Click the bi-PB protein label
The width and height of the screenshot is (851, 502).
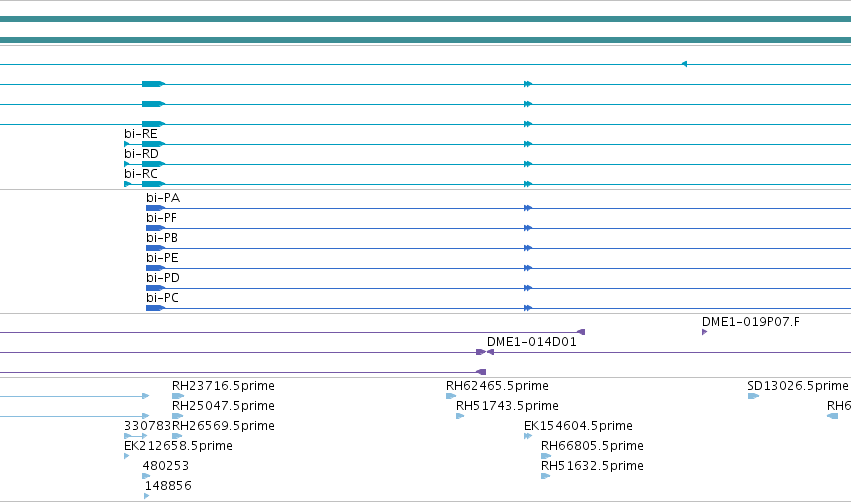click(x=162, y=238)
